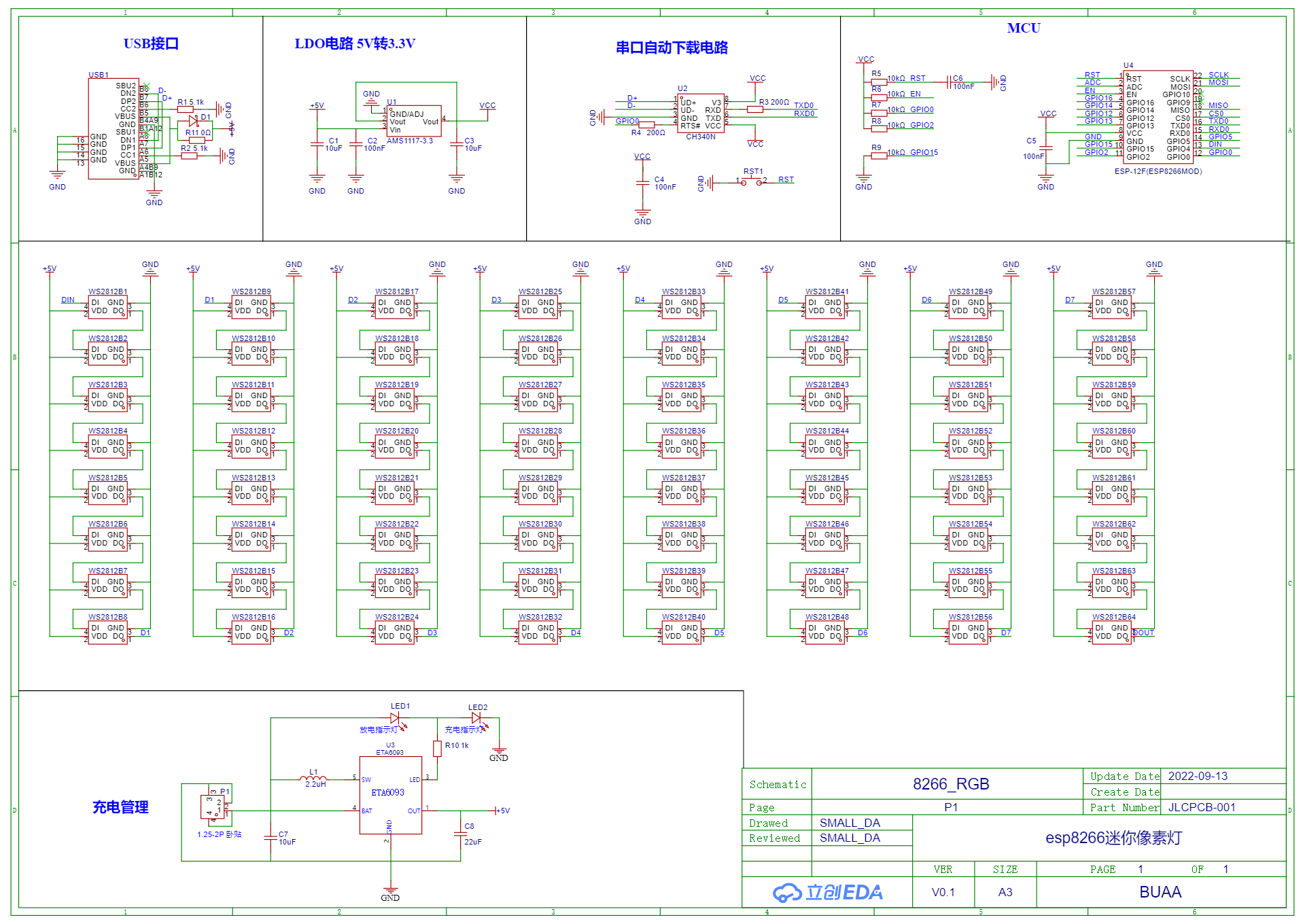This screenshot has height=924, width=1305.
Task: Select the Update Date 2022-09-13 field
Action: coord(1197,776)
